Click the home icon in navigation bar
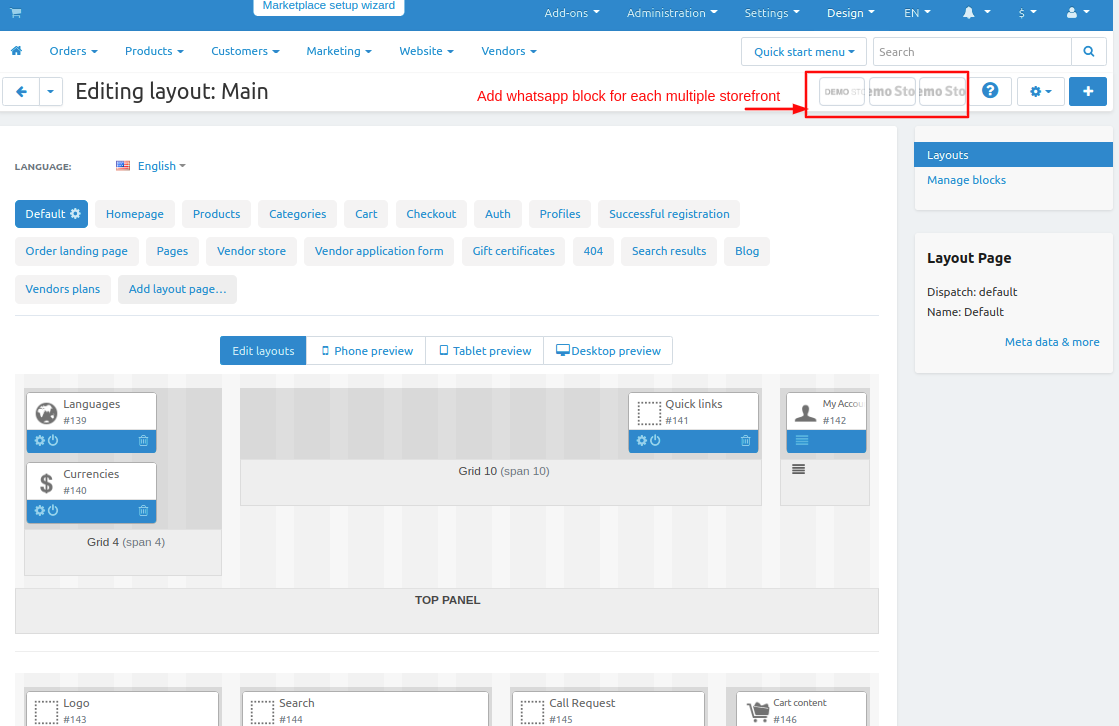This screenshot has width=1119, height=726. [x=16, y=51]
